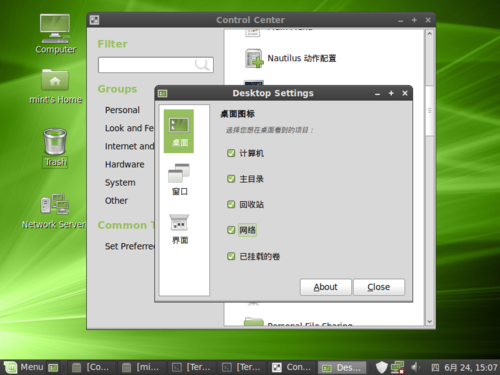The height and width of the screenshot is (375, 500).
Task: Click scrollbar up arrow in Control Center
Action: [429, 34]
